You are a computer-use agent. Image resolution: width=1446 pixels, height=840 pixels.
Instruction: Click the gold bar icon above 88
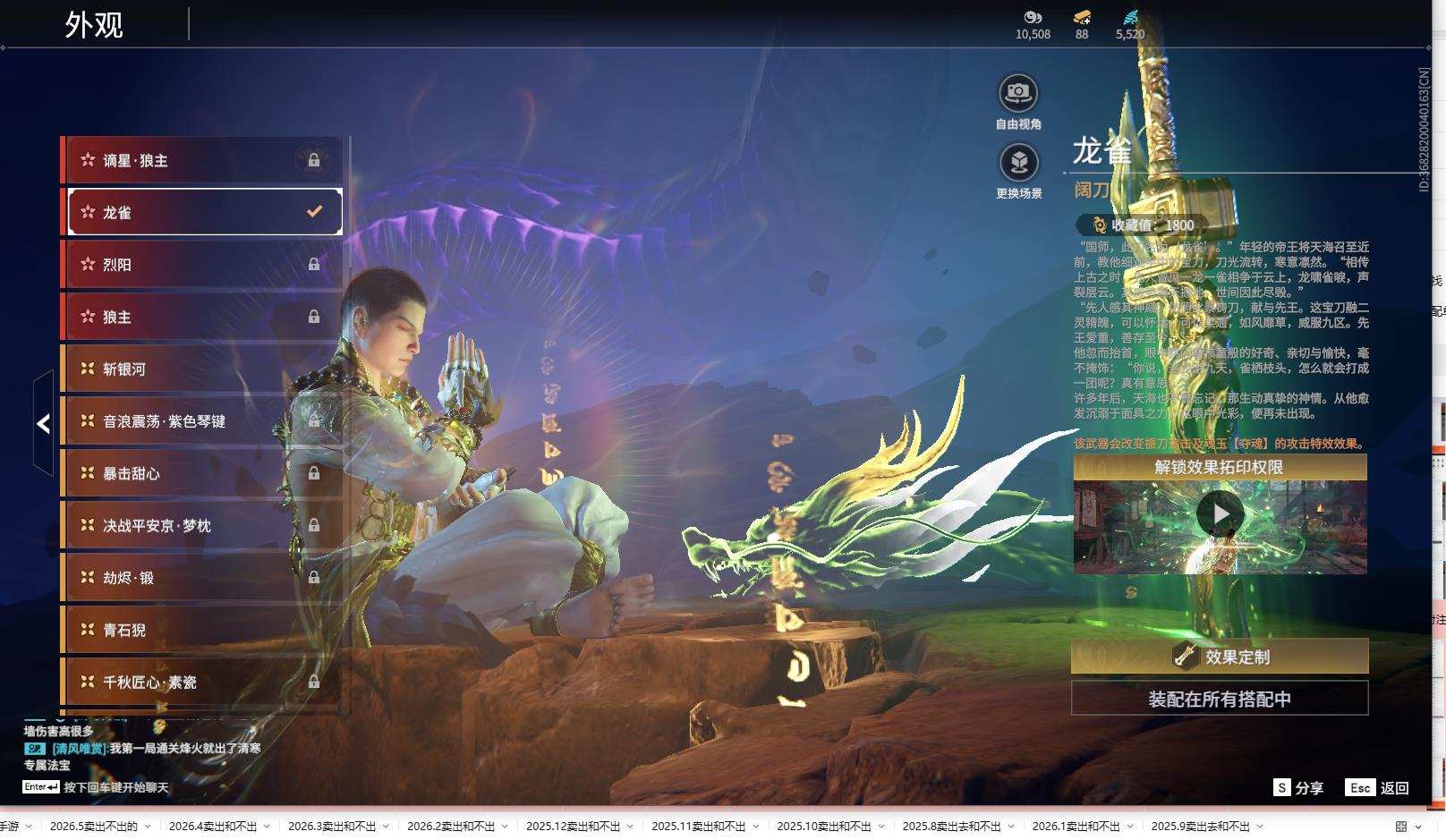click(x=1082, y=17)
